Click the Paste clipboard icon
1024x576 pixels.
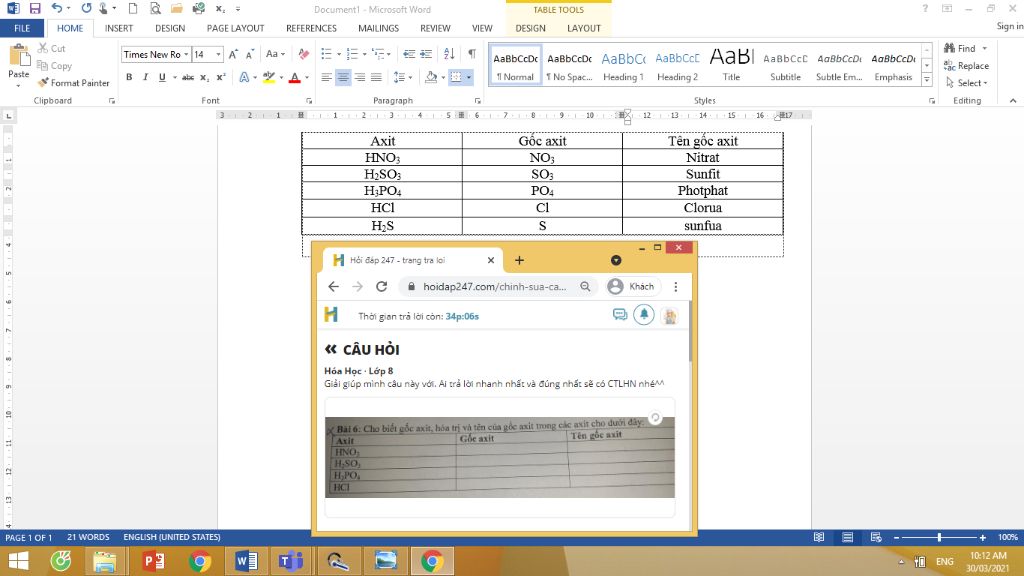19,57
